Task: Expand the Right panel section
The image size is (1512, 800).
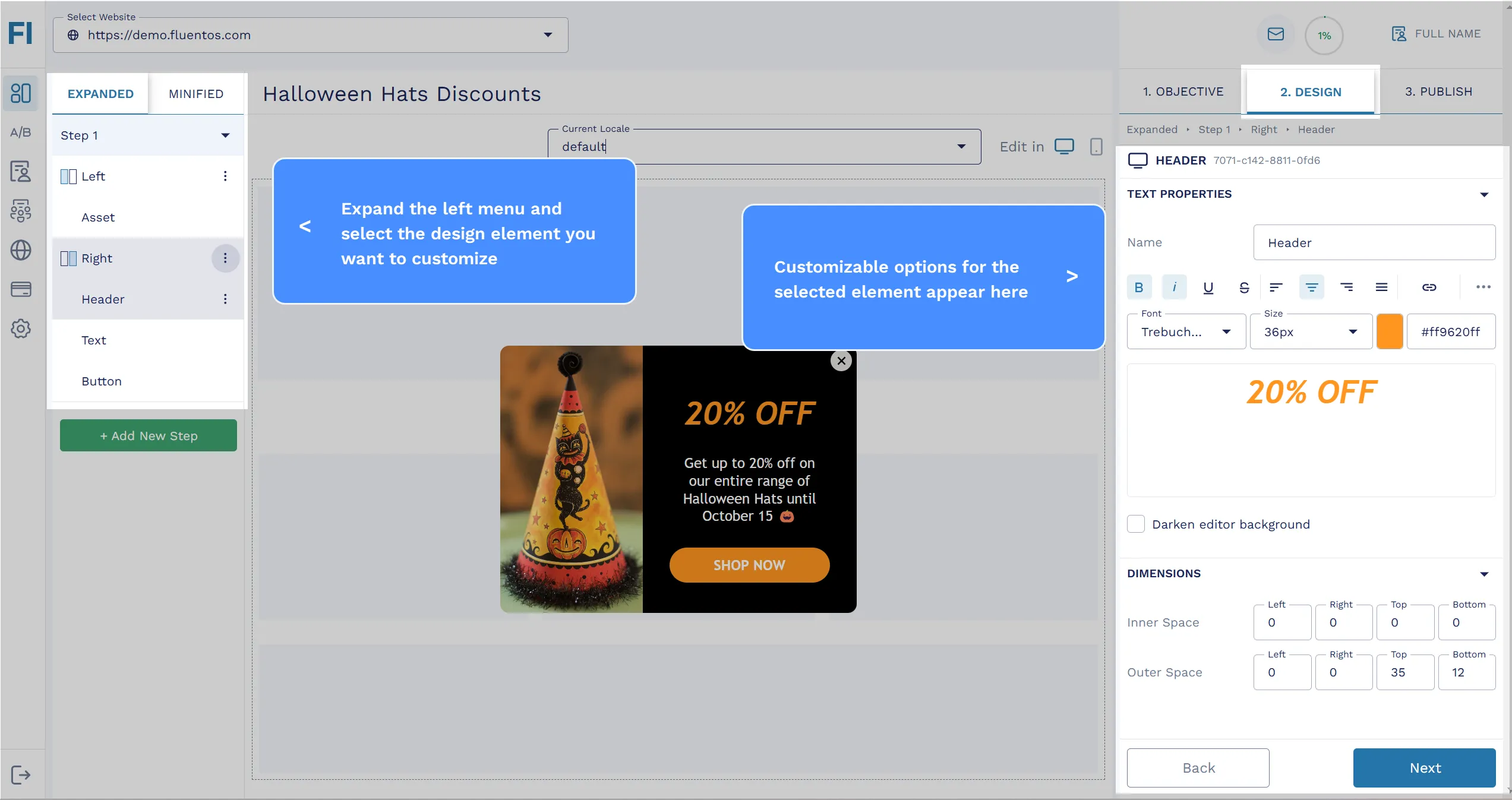Action: [97, 258]
